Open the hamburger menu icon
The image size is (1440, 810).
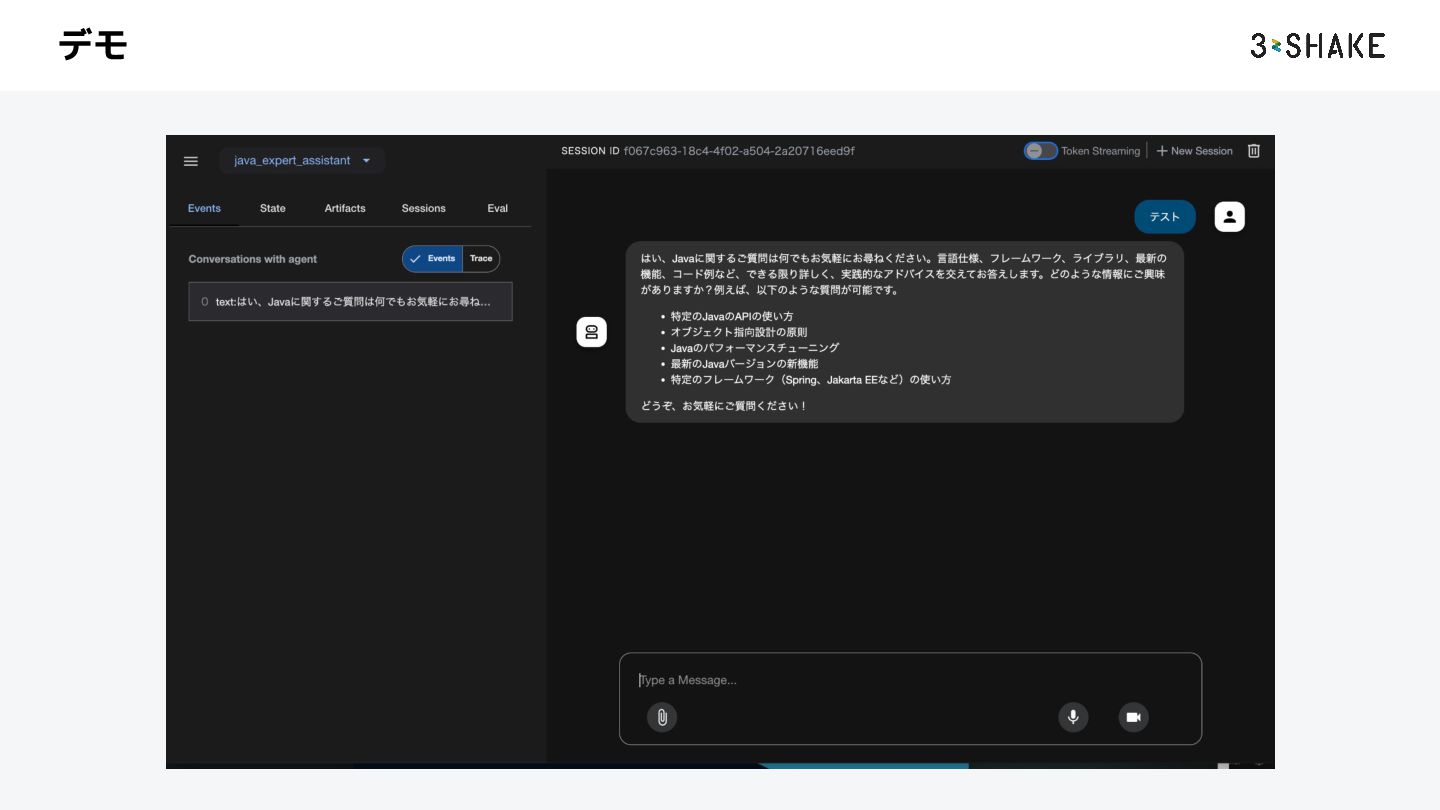[x=191, y=161]
